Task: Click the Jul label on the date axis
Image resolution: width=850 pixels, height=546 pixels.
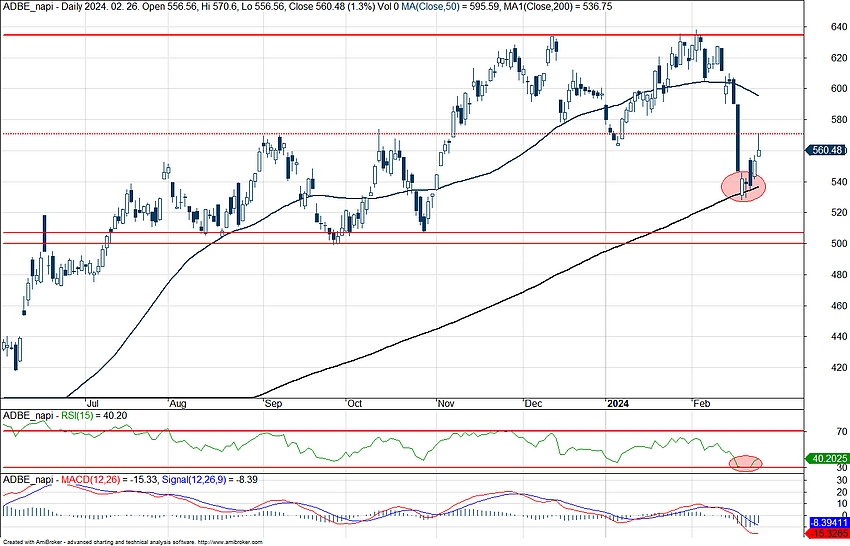Action: coord(93,404)
